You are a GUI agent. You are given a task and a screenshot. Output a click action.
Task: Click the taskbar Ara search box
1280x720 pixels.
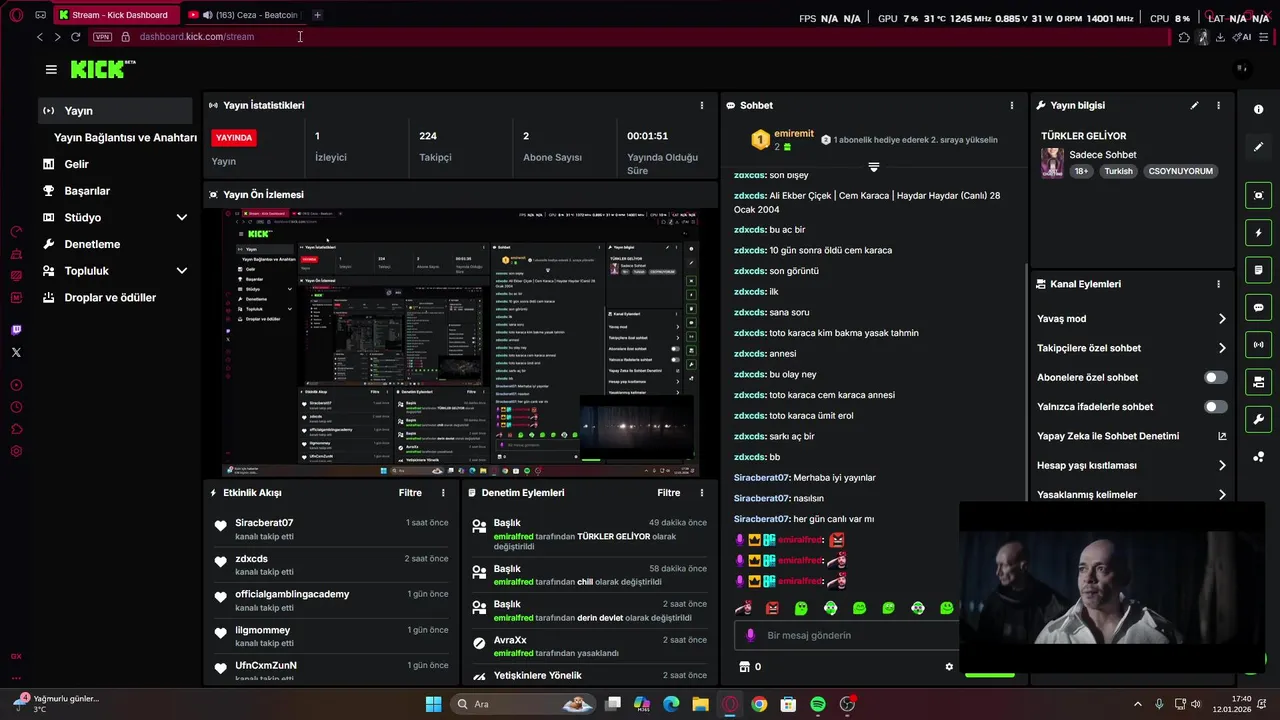pos(524,704)
